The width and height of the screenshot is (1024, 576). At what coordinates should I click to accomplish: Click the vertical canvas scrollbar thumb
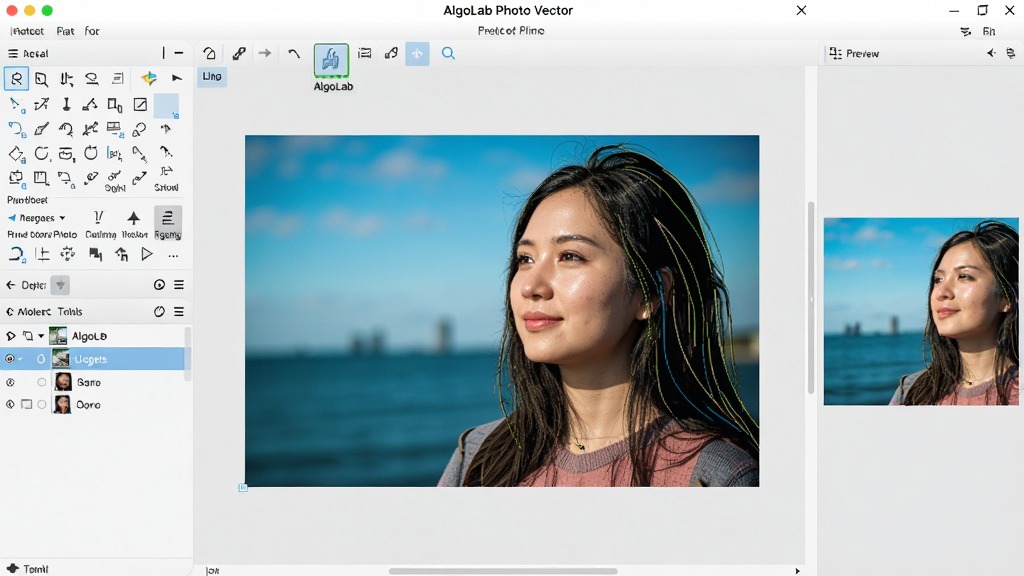tap(810, 298)
